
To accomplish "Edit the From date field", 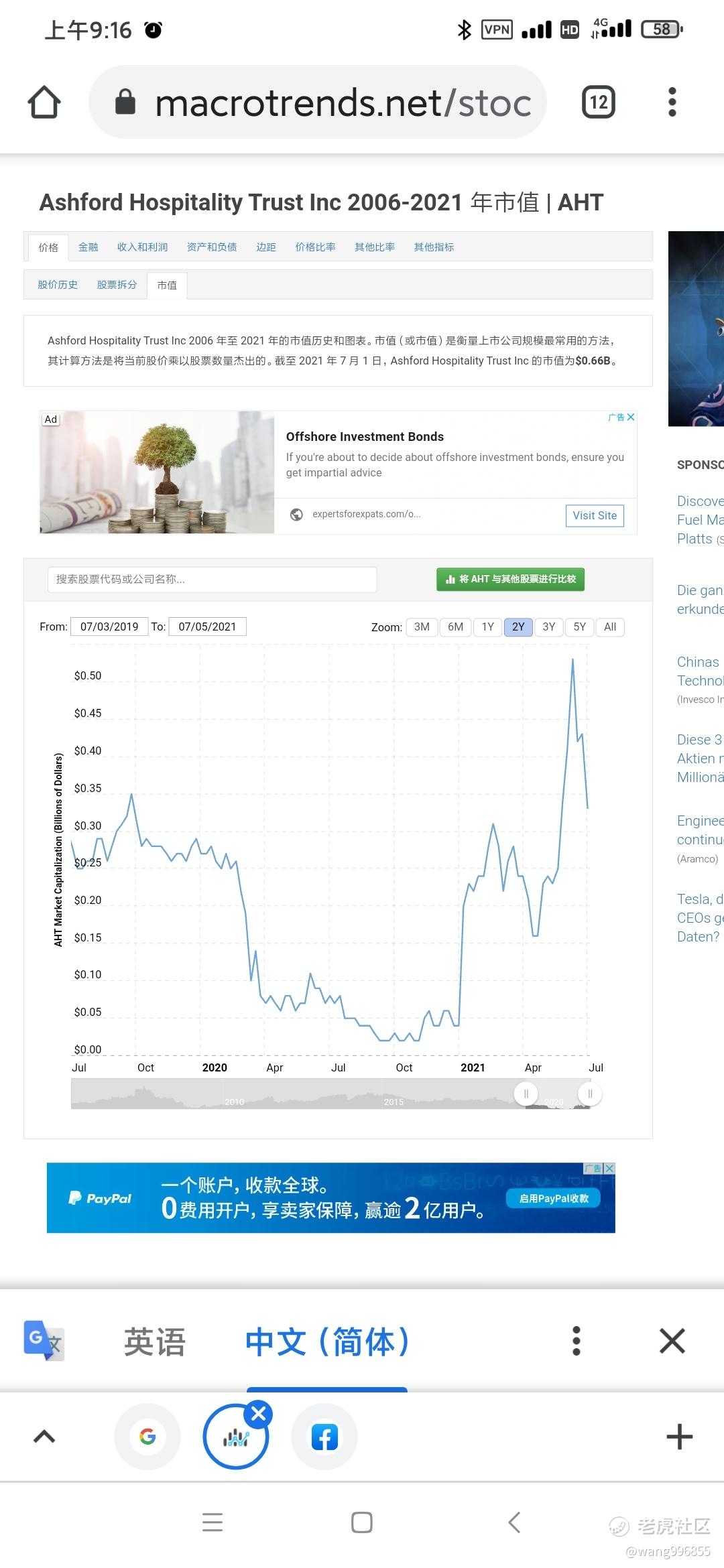I will click(109, 627).
